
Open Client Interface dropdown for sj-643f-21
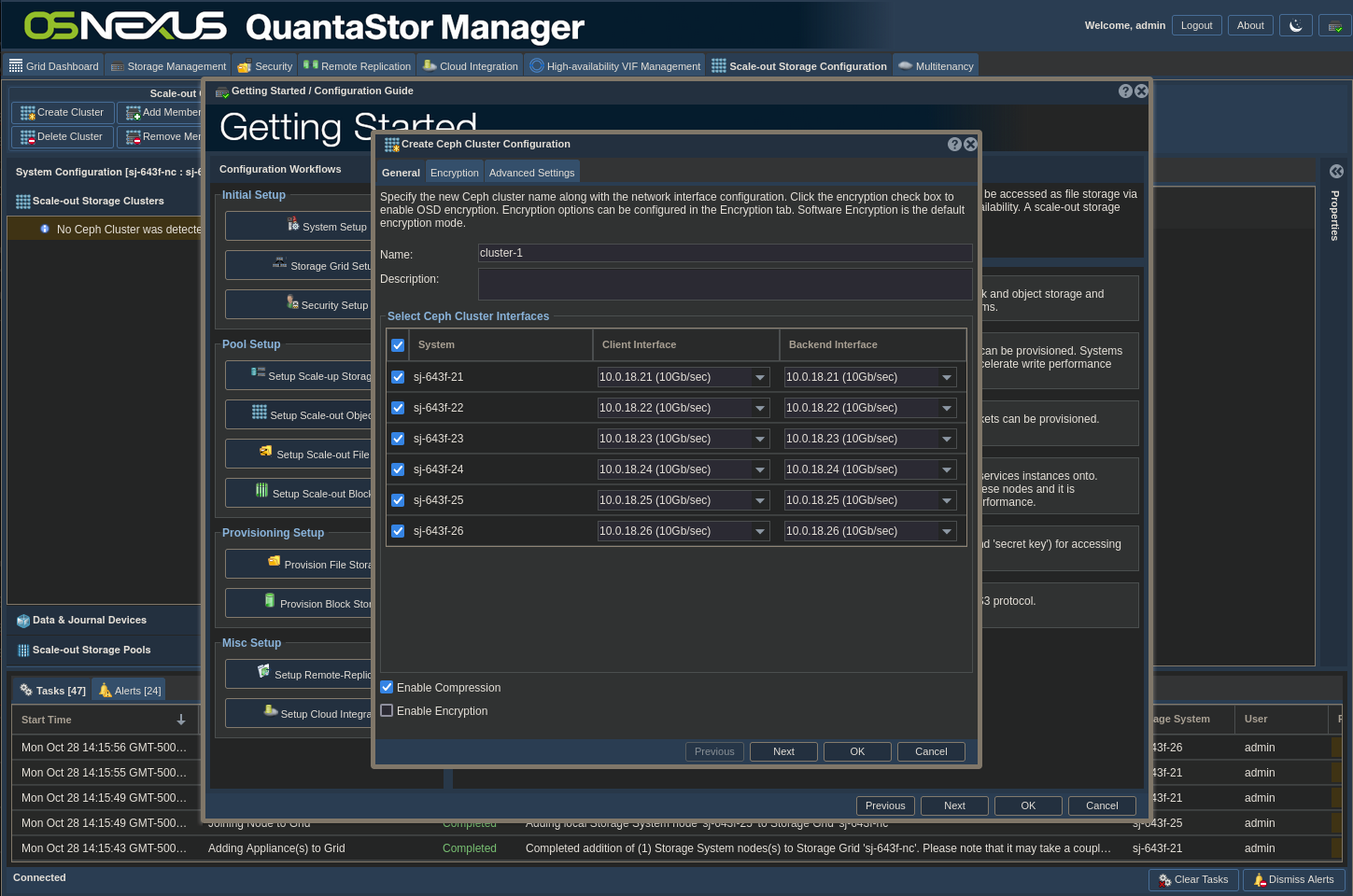tap(760, 378)
